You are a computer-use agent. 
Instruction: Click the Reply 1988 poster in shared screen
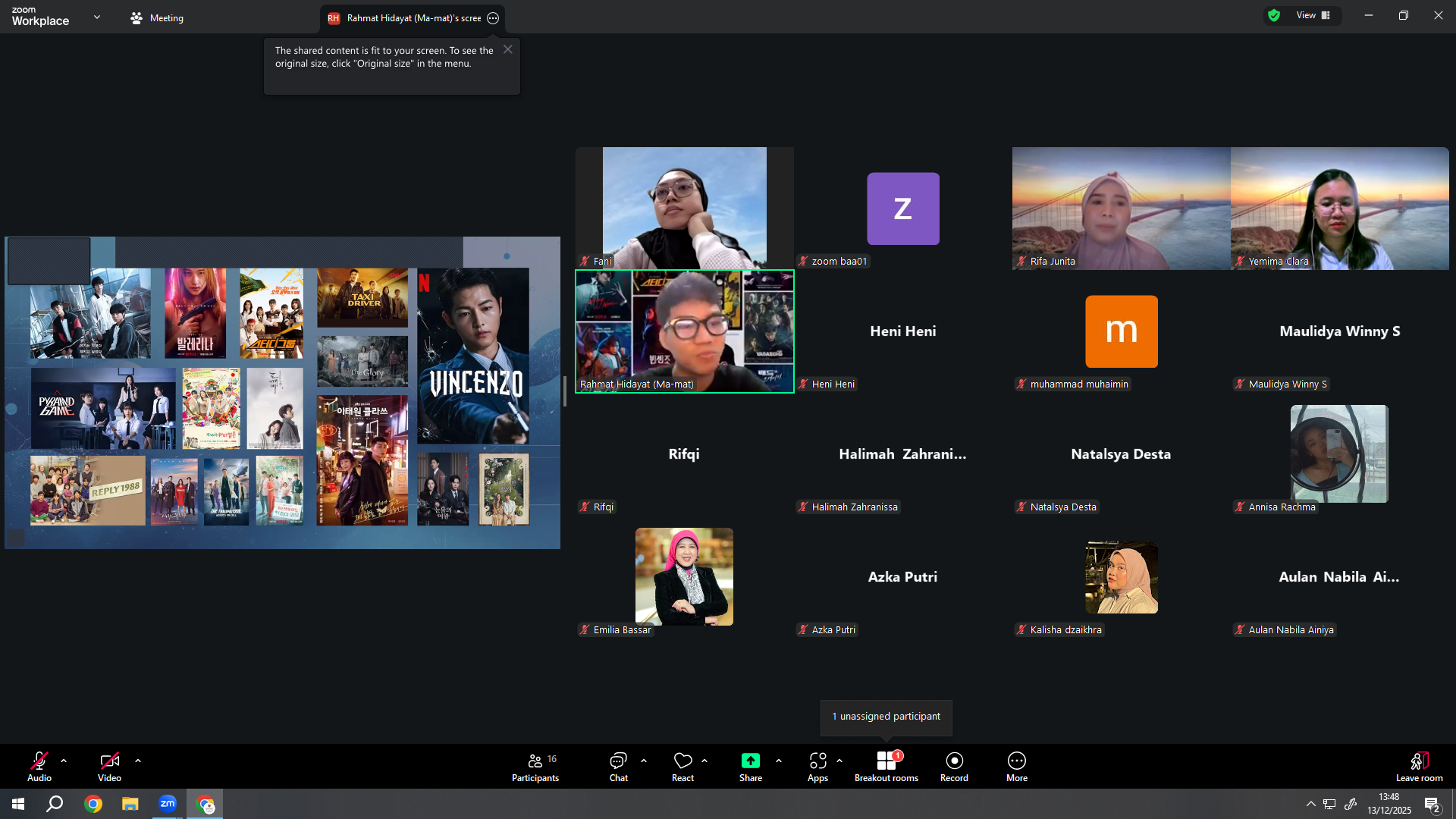[87, 490]
